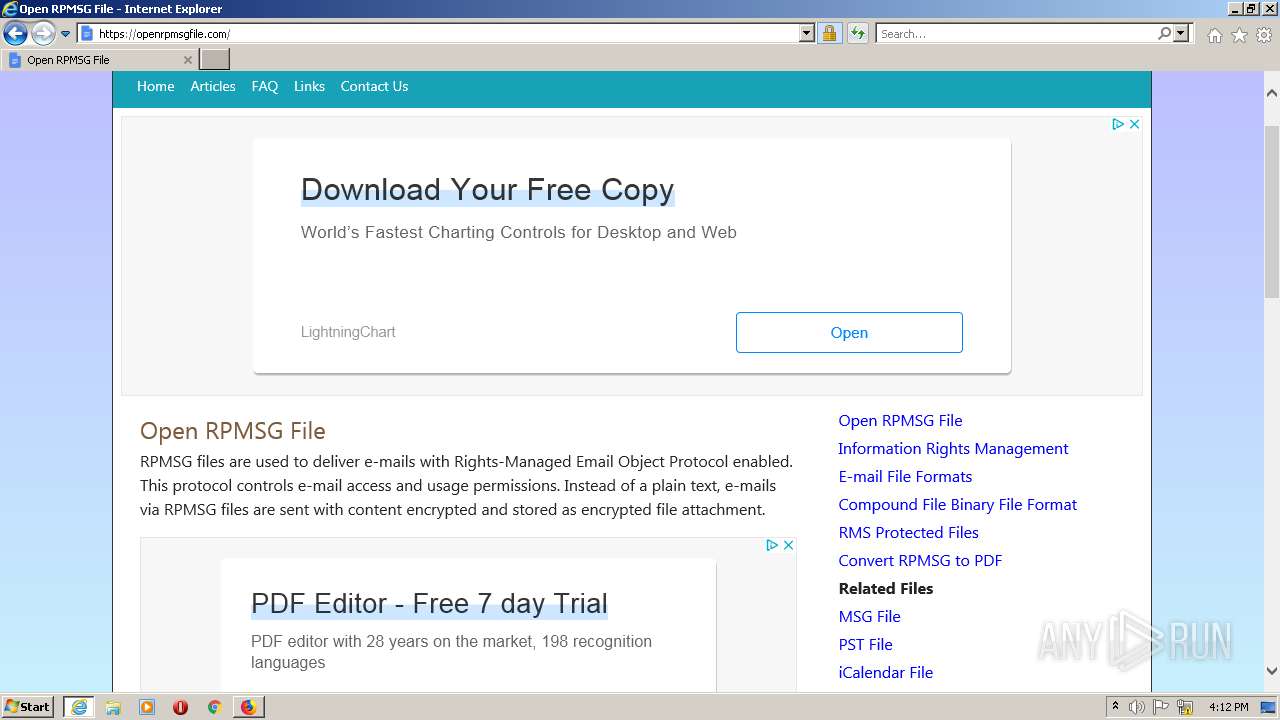Open the recent pages dropdown arrow
The width and height of the screenshot is (1280, 720).
[65, 34]
